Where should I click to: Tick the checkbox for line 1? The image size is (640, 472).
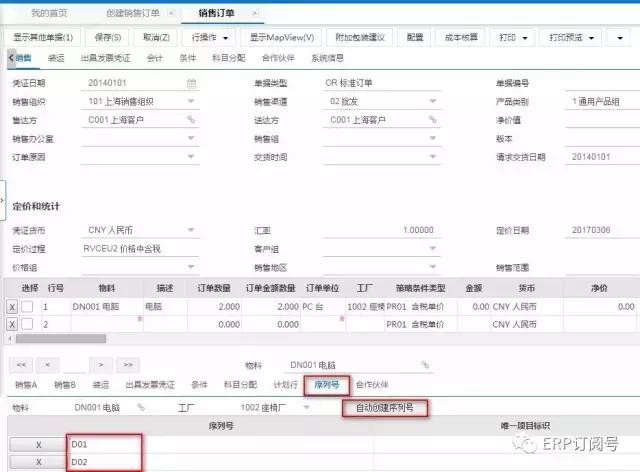pos(27,307)
